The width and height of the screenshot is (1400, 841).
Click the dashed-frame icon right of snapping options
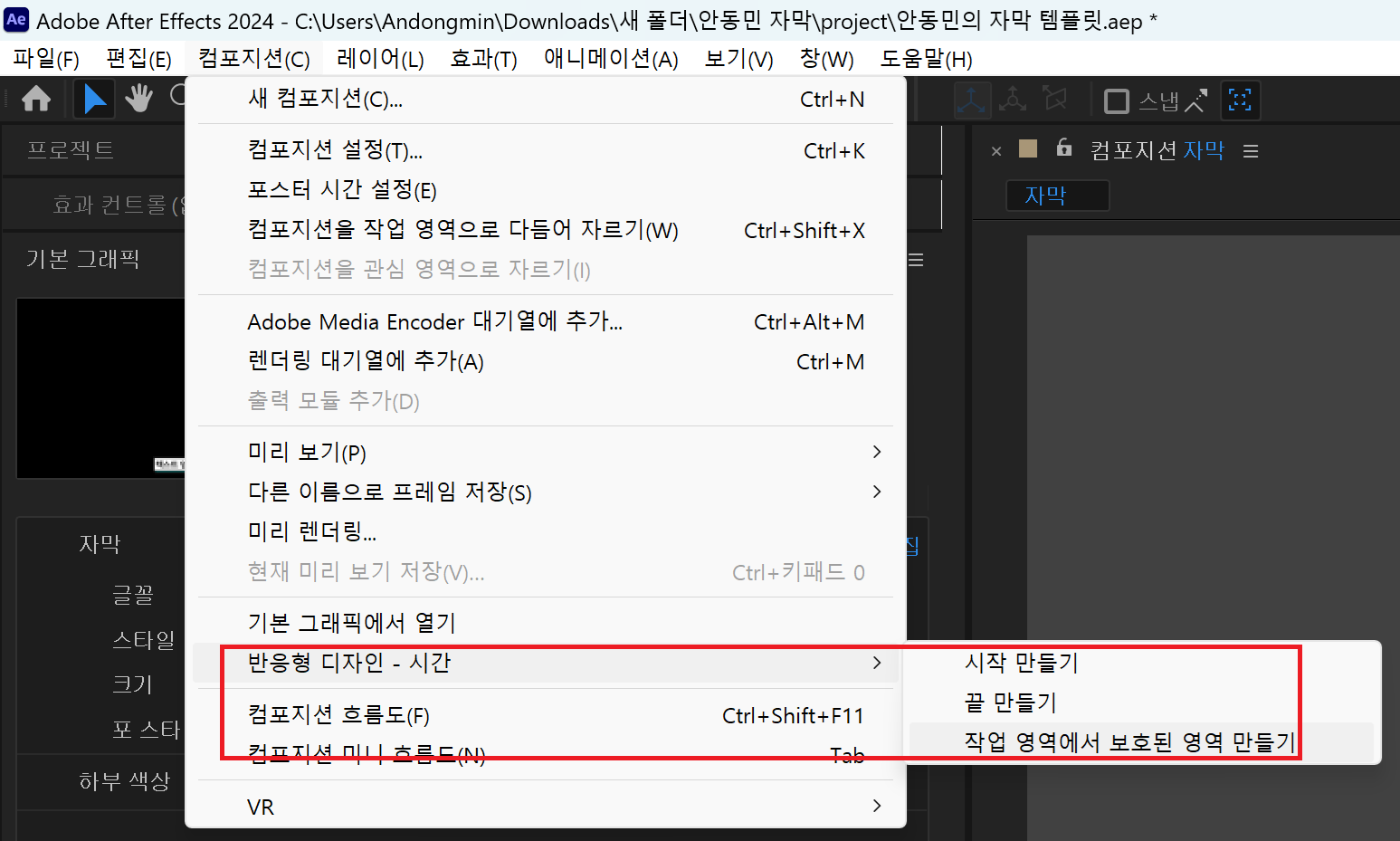coord(1240,100)
